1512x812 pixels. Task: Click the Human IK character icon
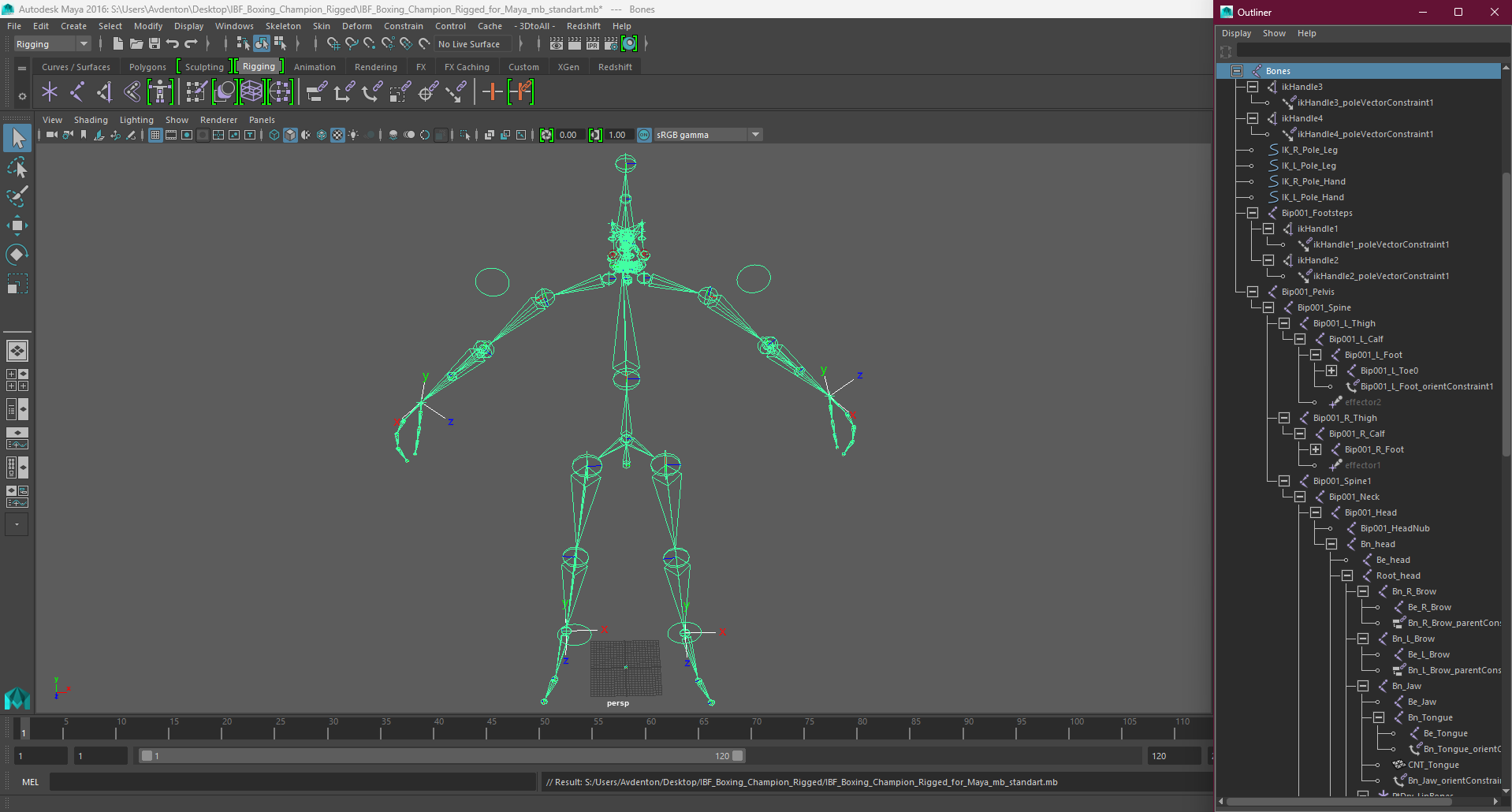[160, 92]
